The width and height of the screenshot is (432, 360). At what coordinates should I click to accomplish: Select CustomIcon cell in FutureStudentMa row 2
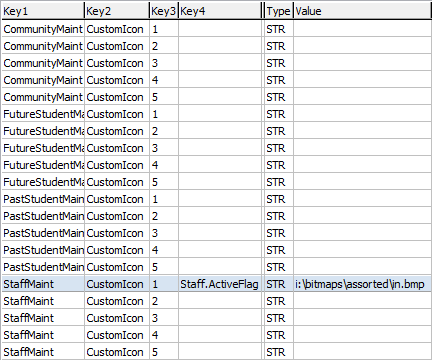117,131
